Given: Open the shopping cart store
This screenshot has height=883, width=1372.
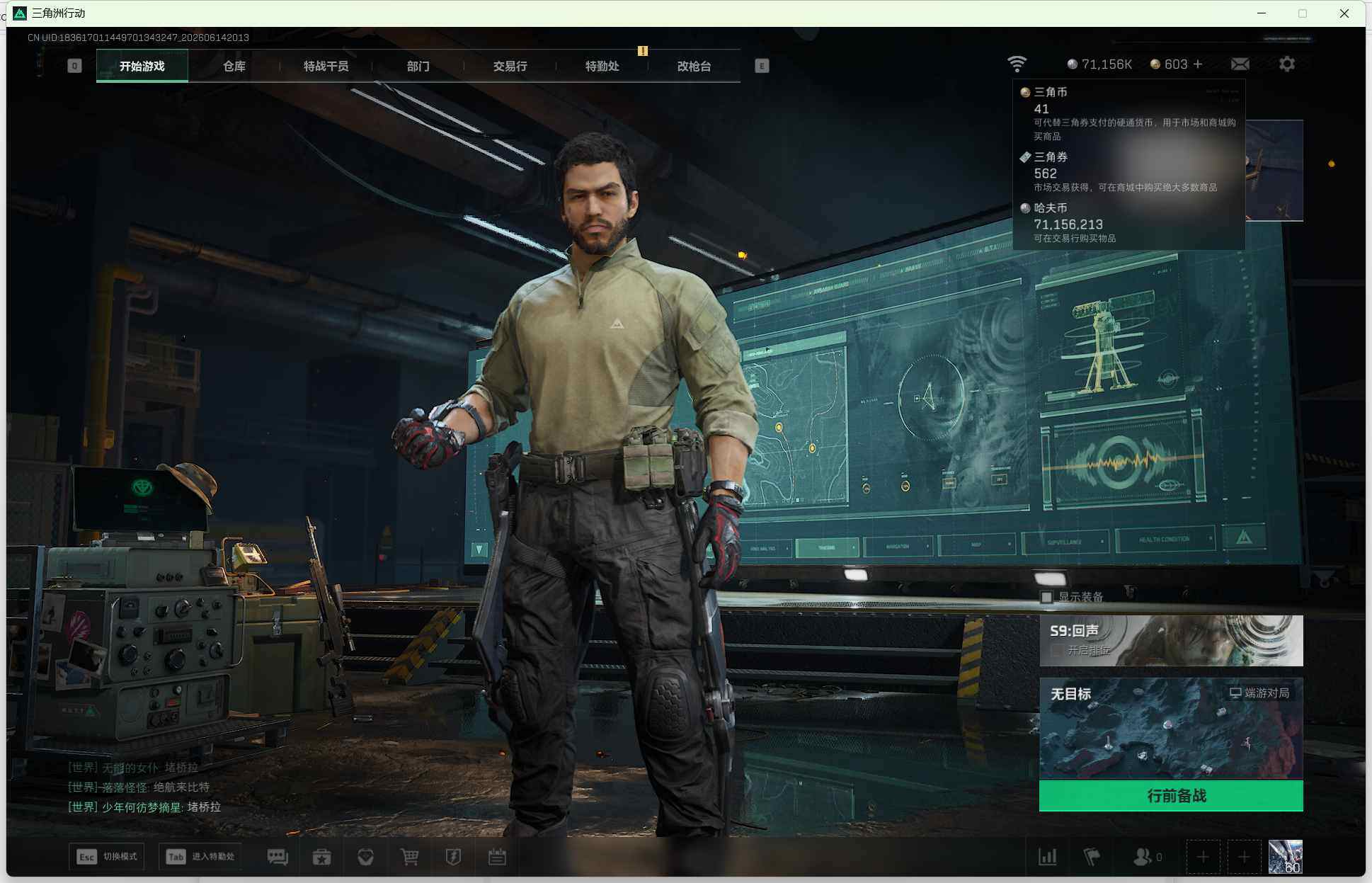Looking at the screenshot, I should click(x=409, y=857).
